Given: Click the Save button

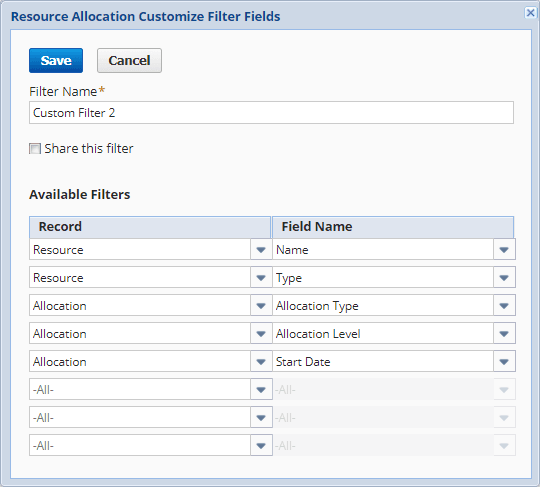Looking at the screenshot, I should pyautogui.click(x=56, y=61).
